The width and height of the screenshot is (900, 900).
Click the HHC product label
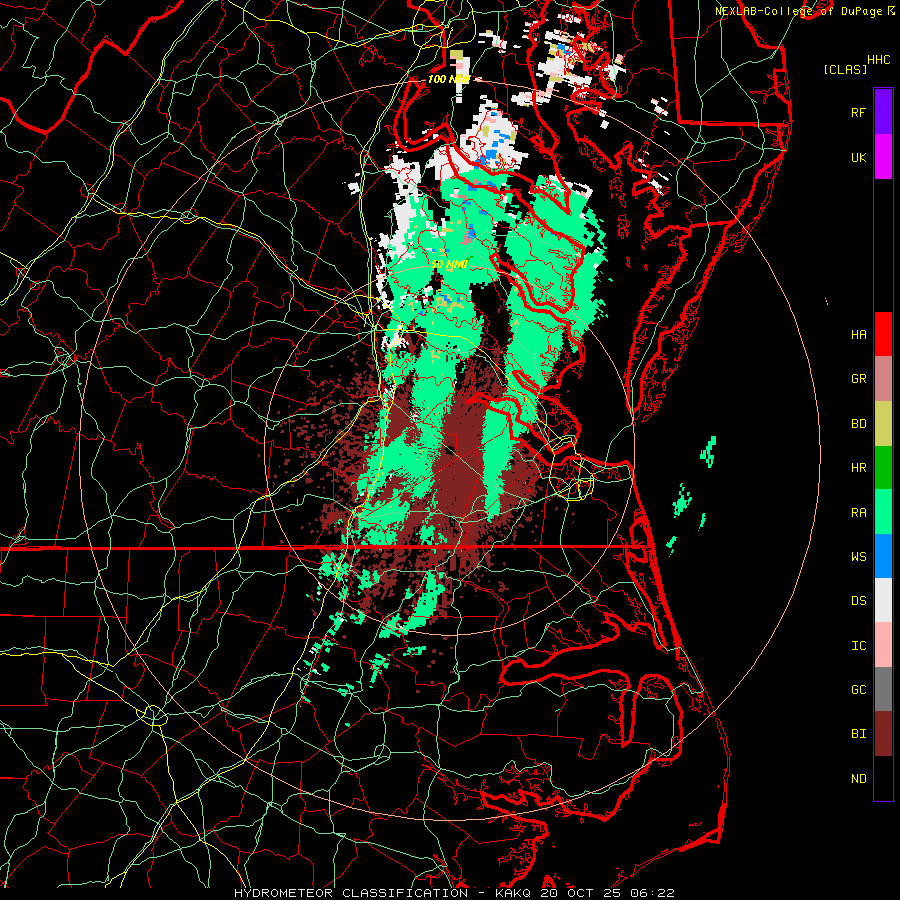[878, 60]
